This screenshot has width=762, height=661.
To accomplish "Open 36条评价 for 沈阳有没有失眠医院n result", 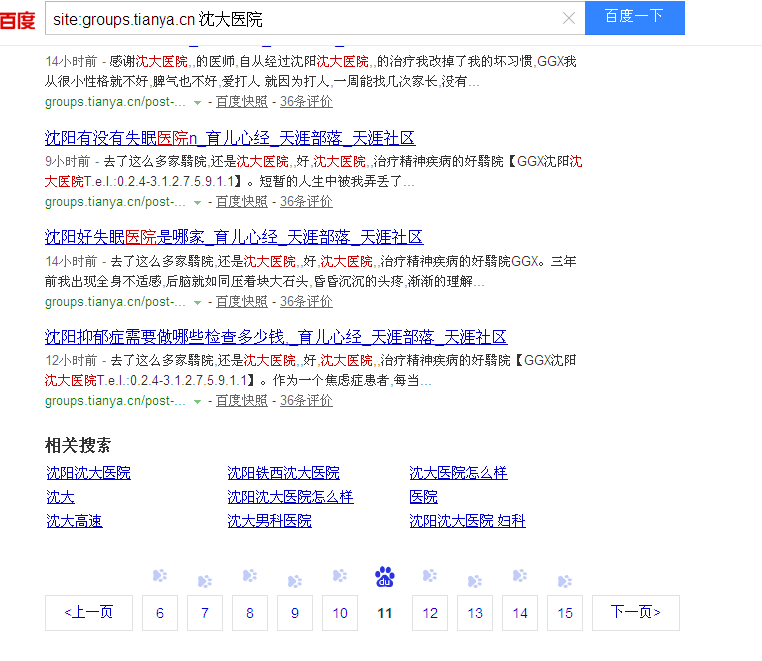I will (x=306, y=201).
